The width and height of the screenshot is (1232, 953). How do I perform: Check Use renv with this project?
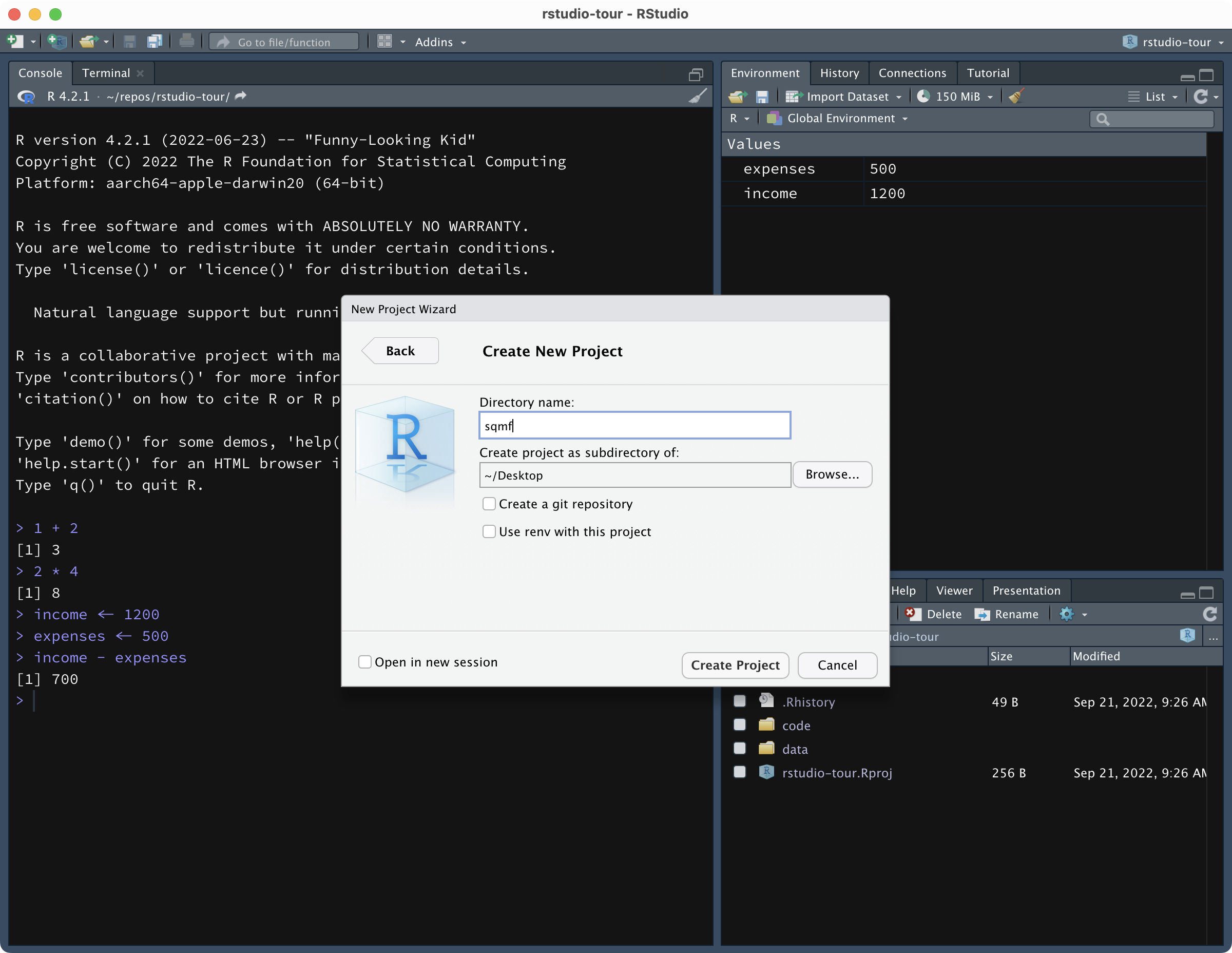tap(489, 531)
